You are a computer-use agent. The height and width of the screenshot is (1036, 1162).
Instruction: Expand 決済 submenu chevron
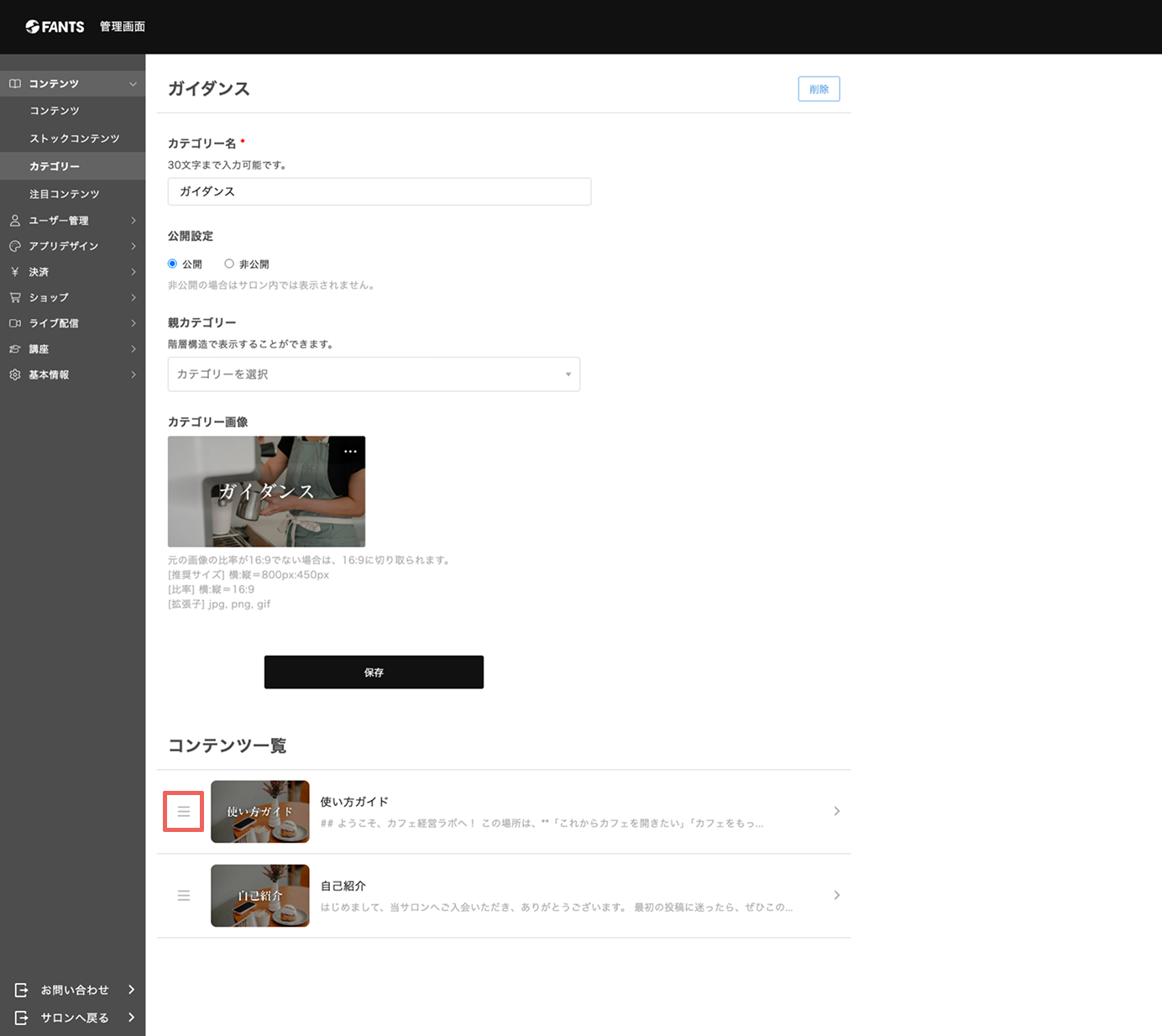133,272
